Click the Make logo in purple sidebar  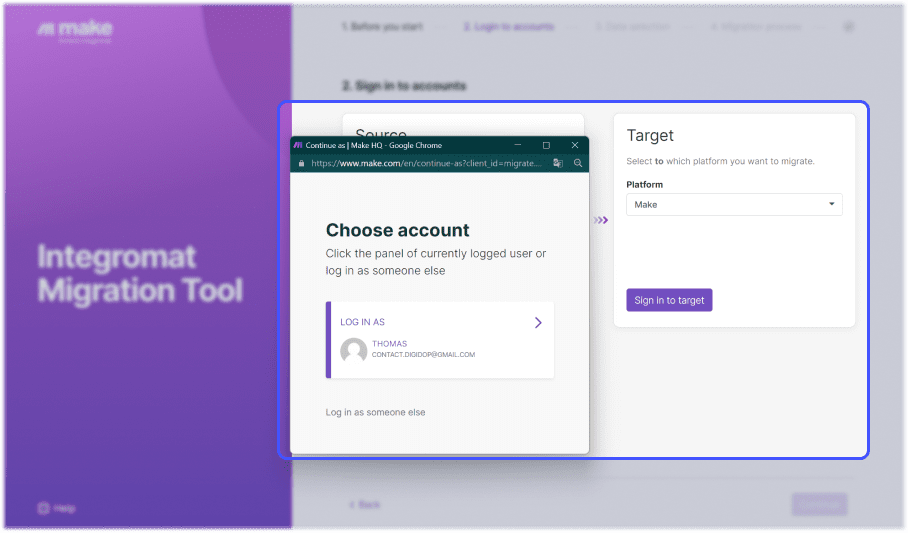coord(75,29)
